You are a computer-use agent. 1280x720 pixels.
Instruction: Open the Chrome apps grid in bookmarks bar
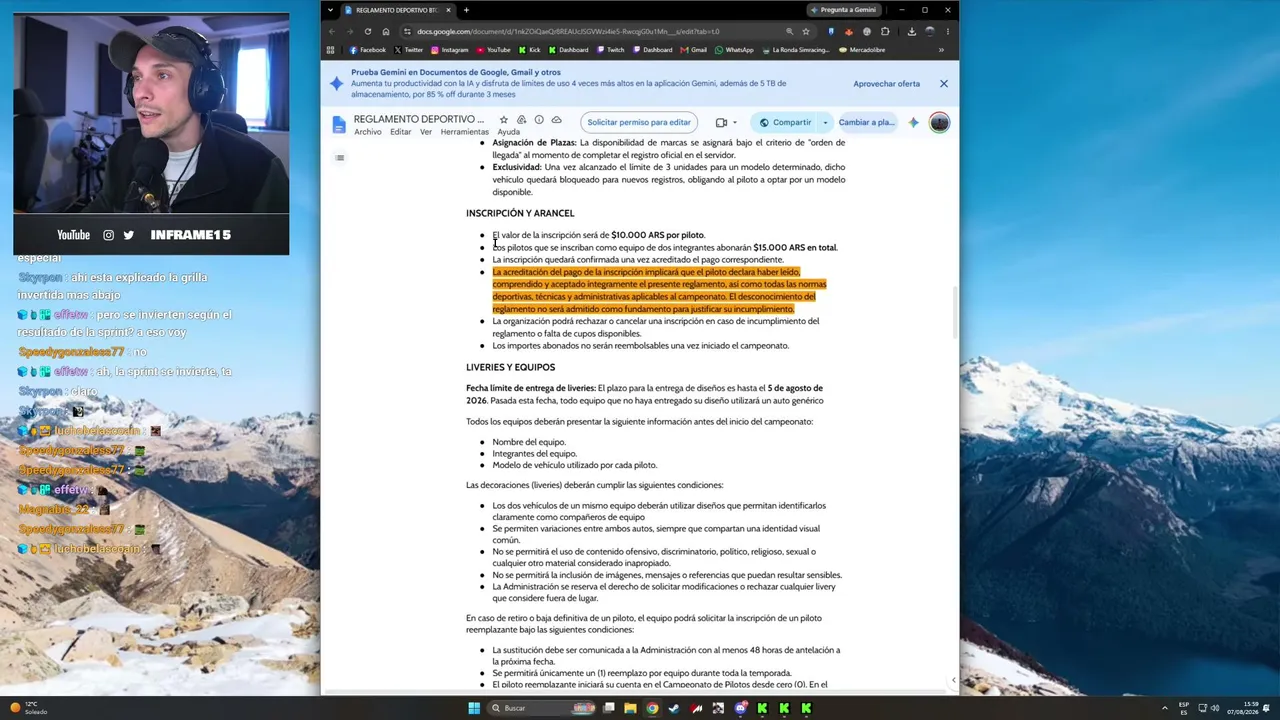point(331,50)
